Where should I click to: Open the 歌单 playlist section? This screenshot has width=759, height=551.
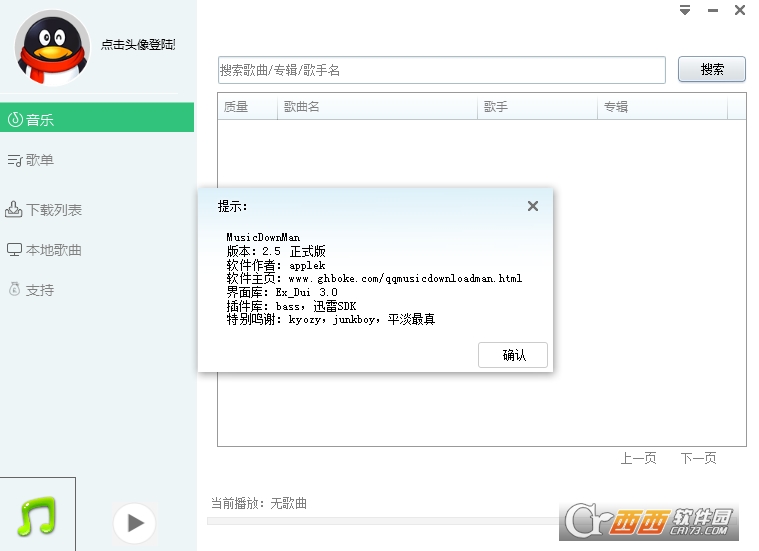click(x=30, y=160)
